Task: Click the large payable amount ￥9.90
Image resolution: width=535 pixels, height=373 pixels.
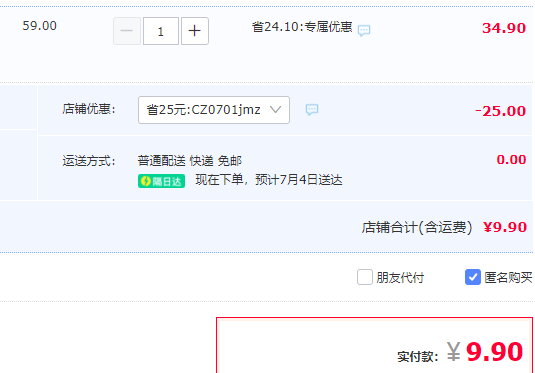Action: pos(485,352)
